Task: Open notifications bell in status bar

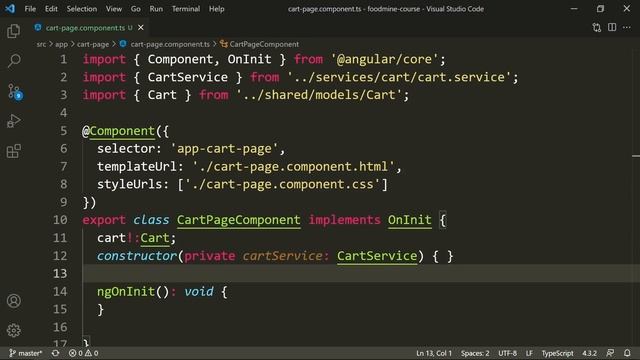Action: point(627,353)
